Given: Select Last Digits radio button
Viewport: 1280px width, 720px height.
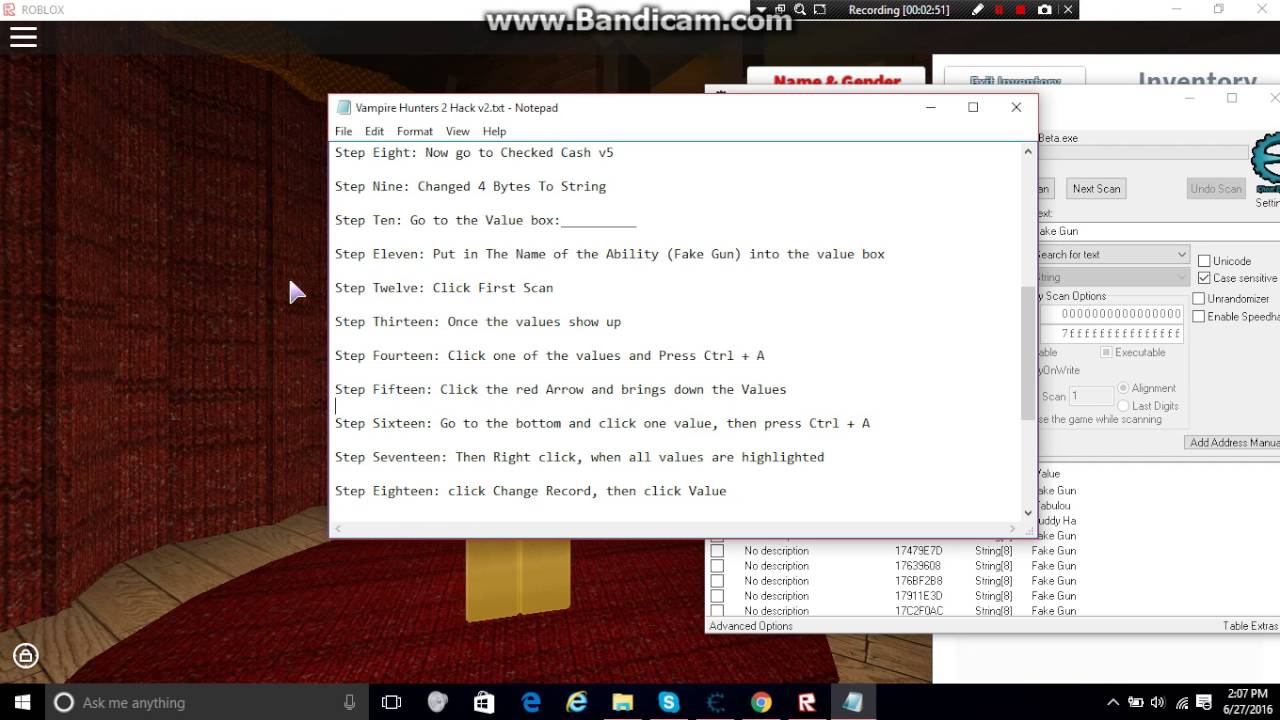Looking at the screenshot, I should (1123, 406).
